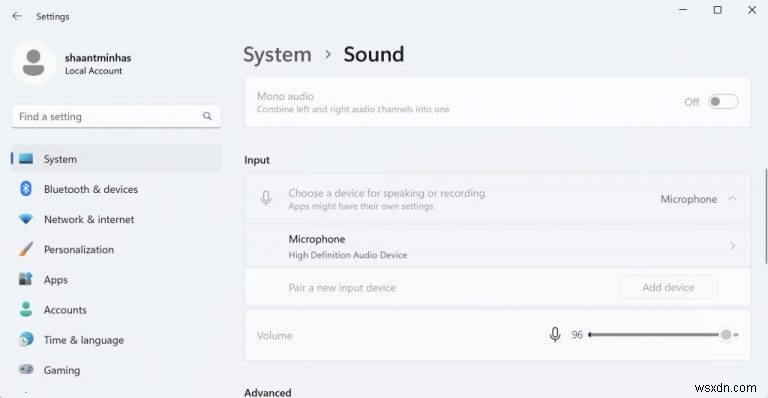
Task: Click the Gaming controller icon
Action: (26, 370)
